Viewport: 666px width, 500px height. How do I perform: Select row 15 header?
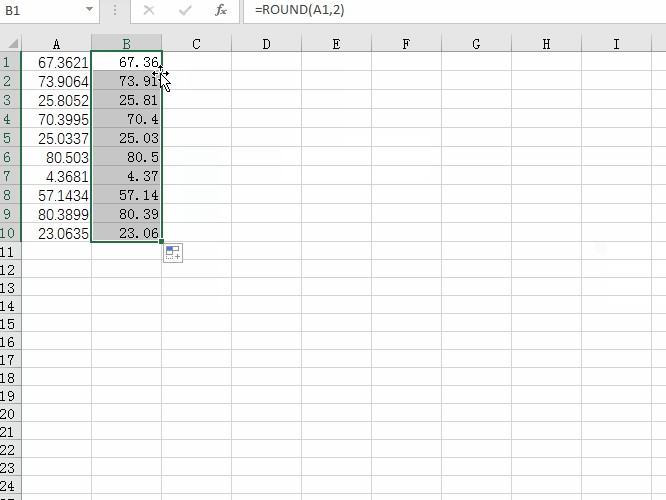10,324
